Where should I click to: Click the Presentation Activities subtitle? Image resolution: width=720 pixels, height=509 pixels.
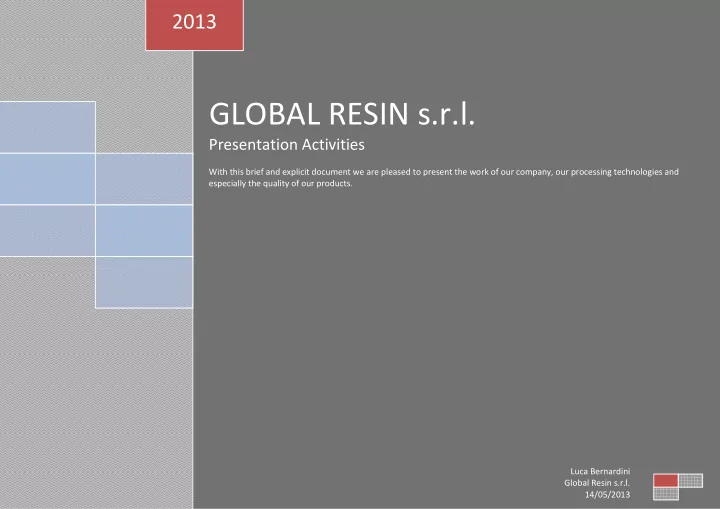pos(287,145)
